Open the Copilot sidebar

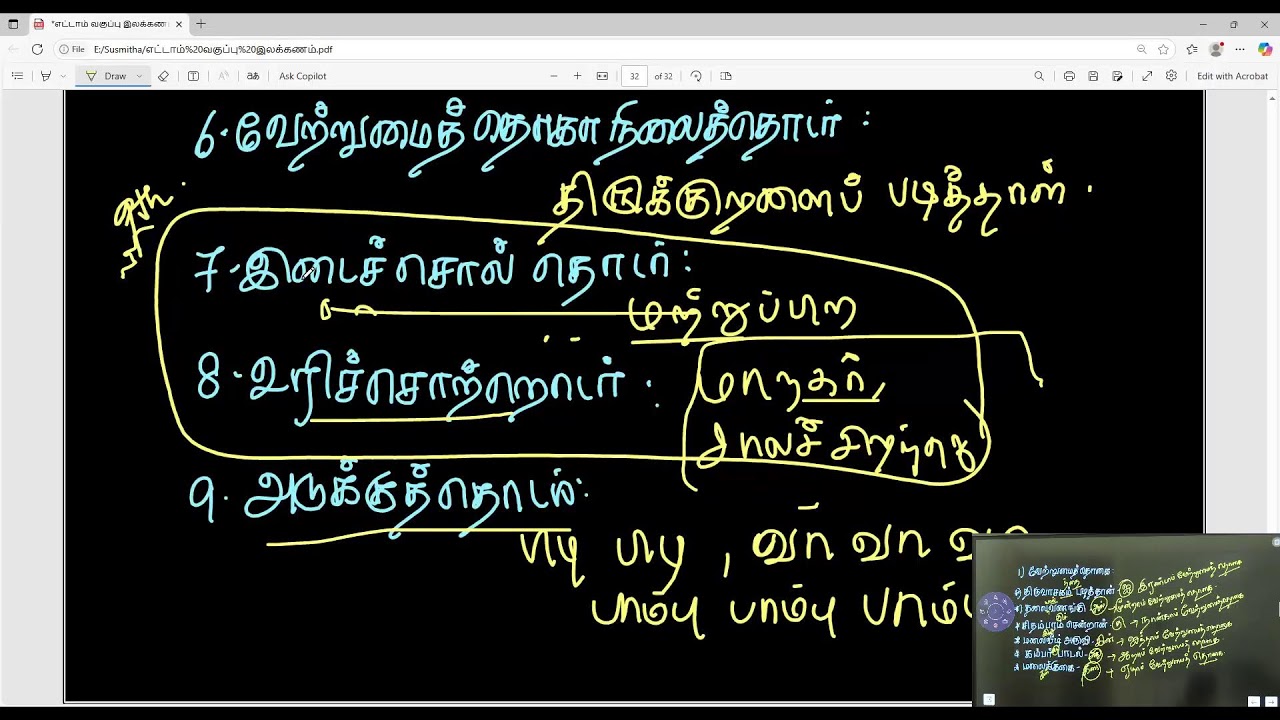1265,49
